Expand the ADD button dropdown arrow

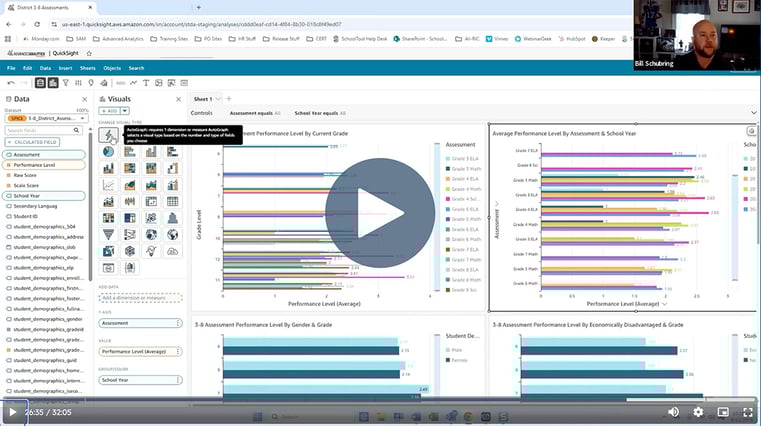(x=125, y=111)
